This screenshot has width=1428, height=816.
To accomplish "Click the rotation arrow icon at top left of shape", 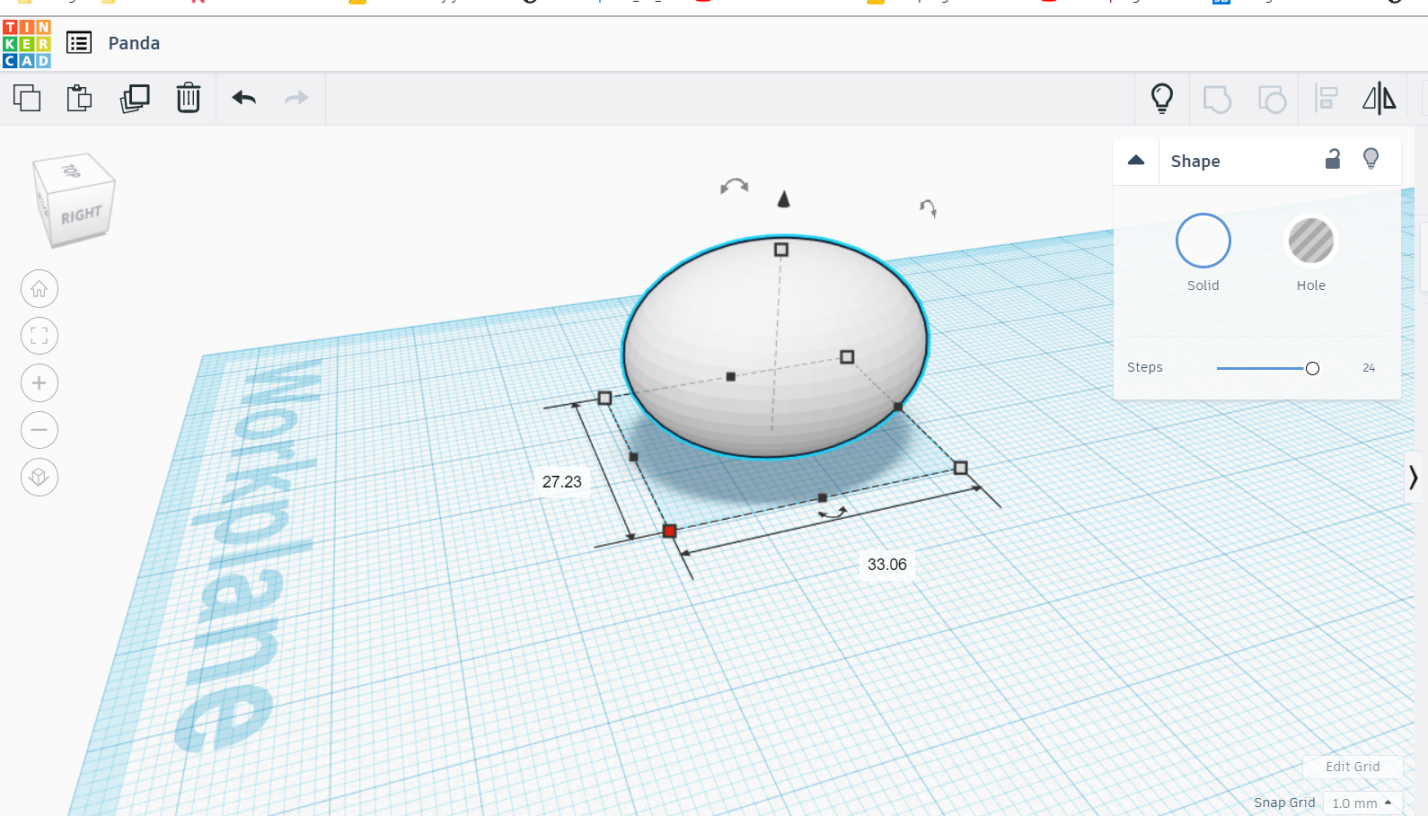I will coord(734,186).
